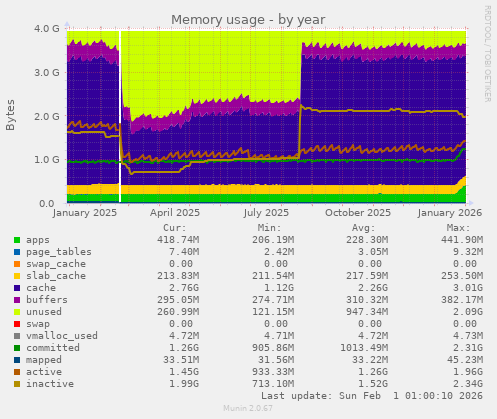Click the swap red legend swatch
Screen dimensions: 497x419
17,324
